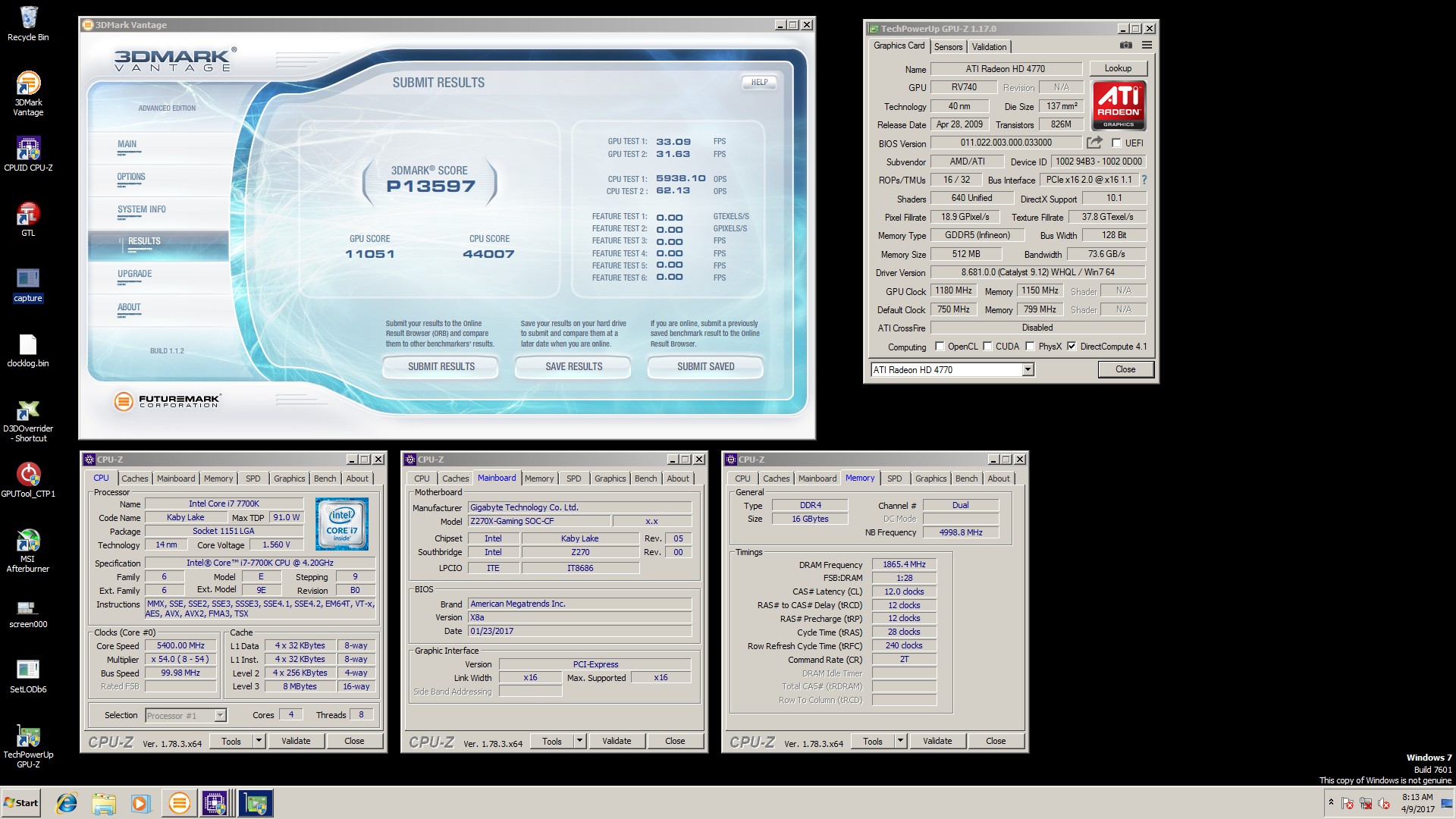The image size is (1456, 819).
Task: Open Internet Explorer from the taskbar
Action: click(x=67, y=803)
